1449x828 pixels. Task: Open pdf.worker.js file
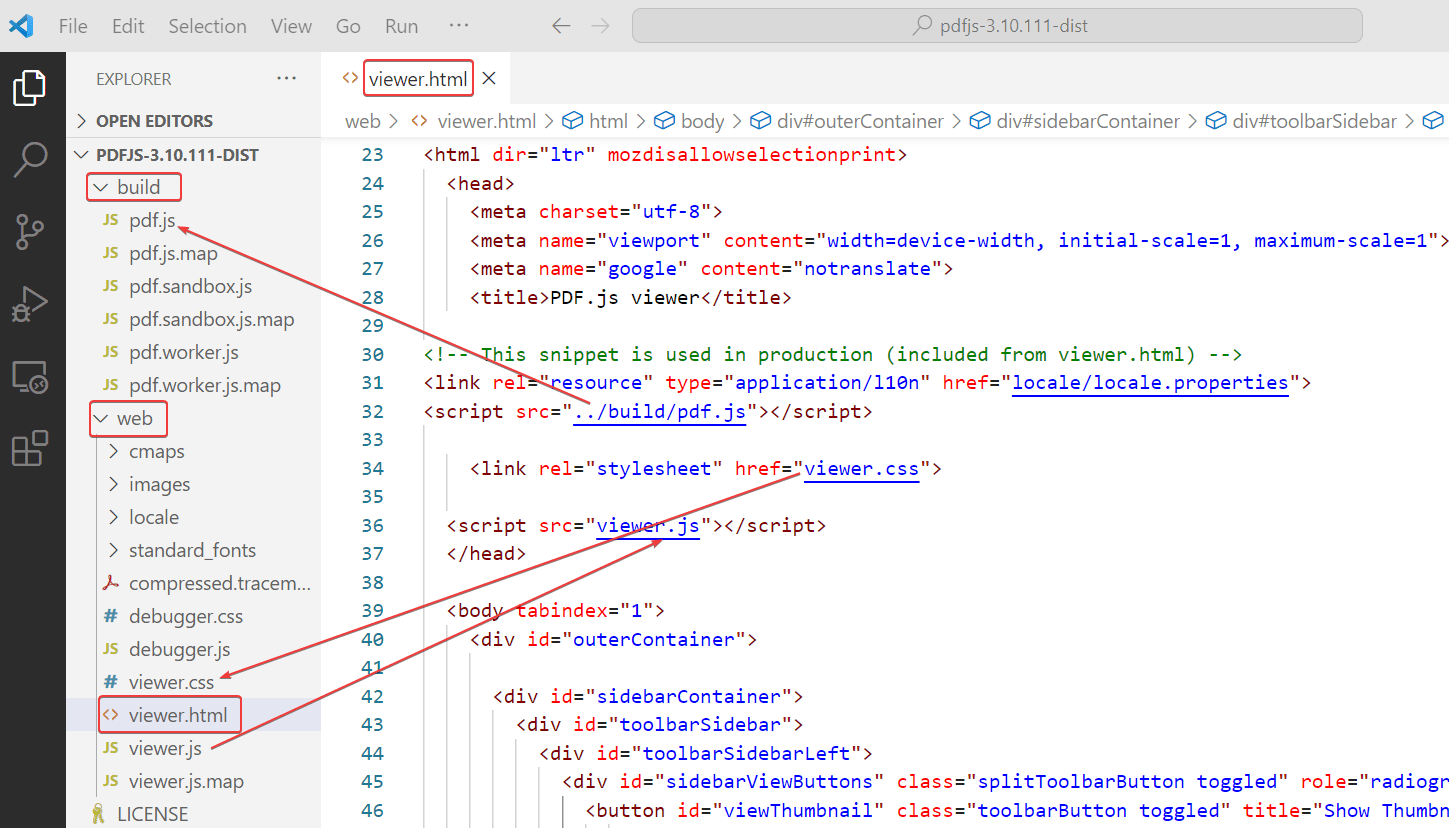pyautogui.click(x=194, y=352)
